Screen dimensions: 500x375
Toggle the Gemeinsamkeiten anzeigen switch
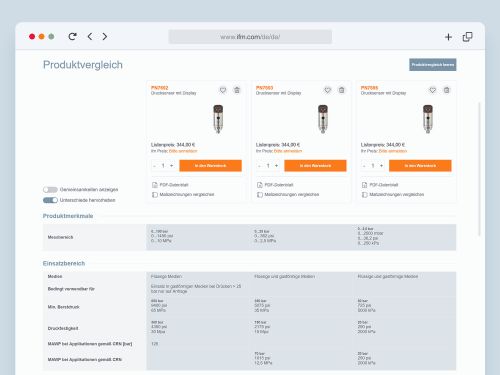(50, 189)
